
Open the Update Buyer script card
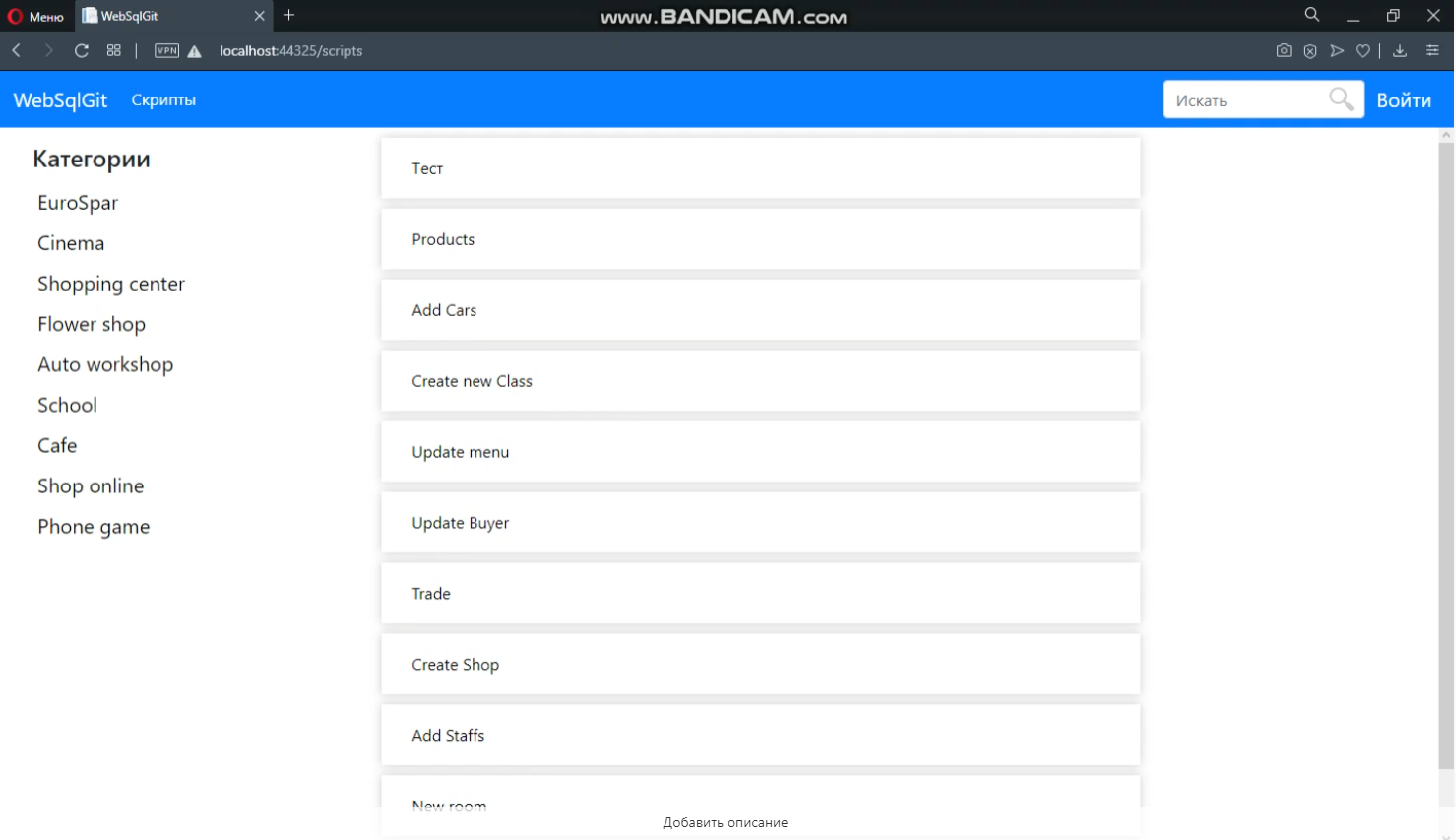coord(761,523)
